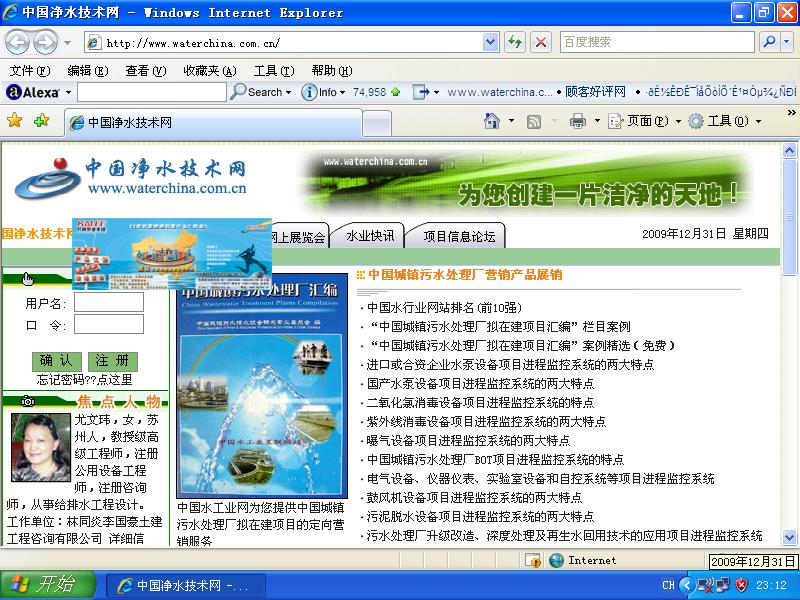Screen dimensions: 800x600
Task: Open the 收藏夹(A) menu
Action: pyautogui.click(x=210, y=70)
